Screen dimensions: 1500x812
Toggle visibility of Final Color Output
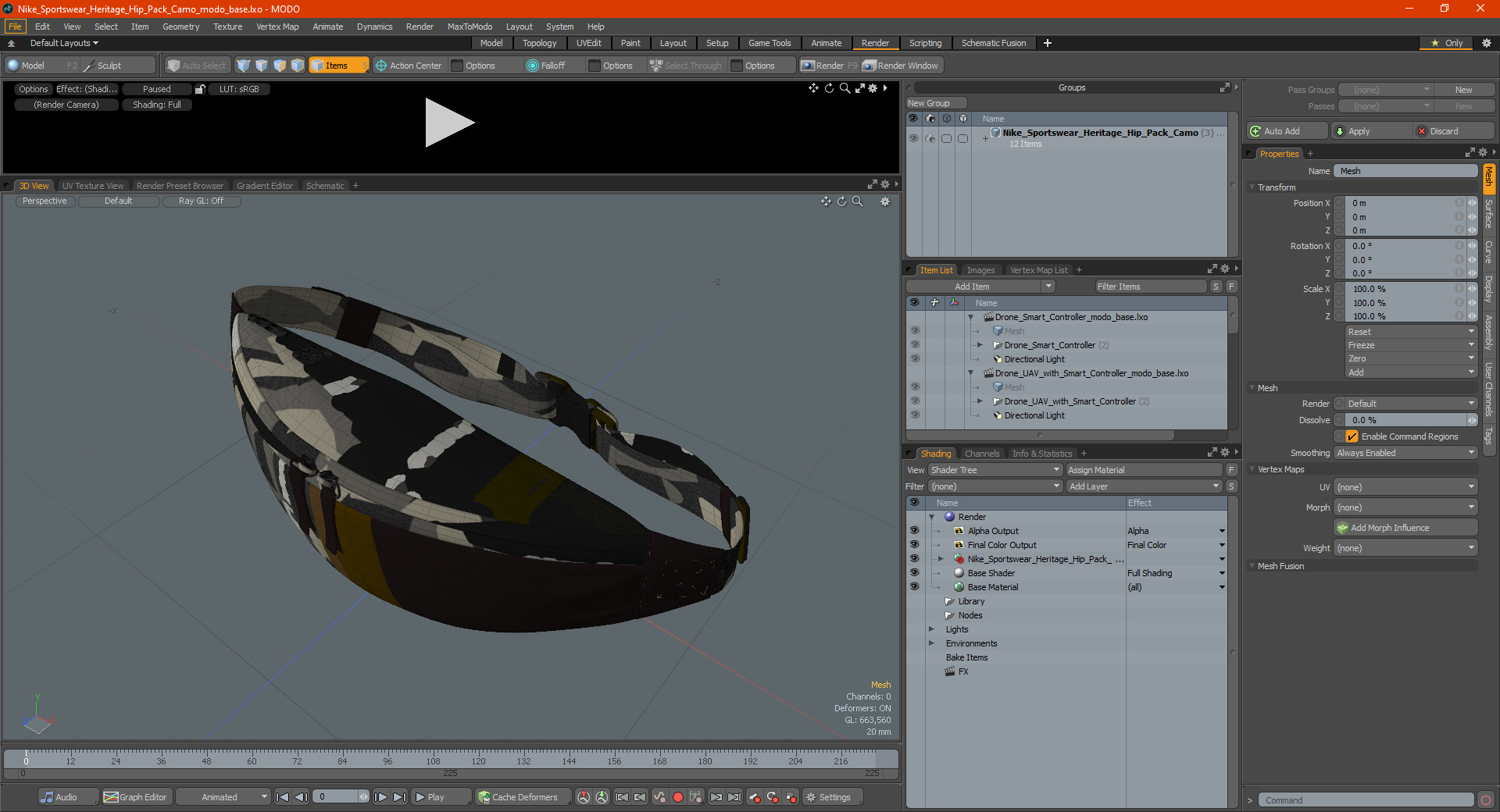(x=914, y=545)
